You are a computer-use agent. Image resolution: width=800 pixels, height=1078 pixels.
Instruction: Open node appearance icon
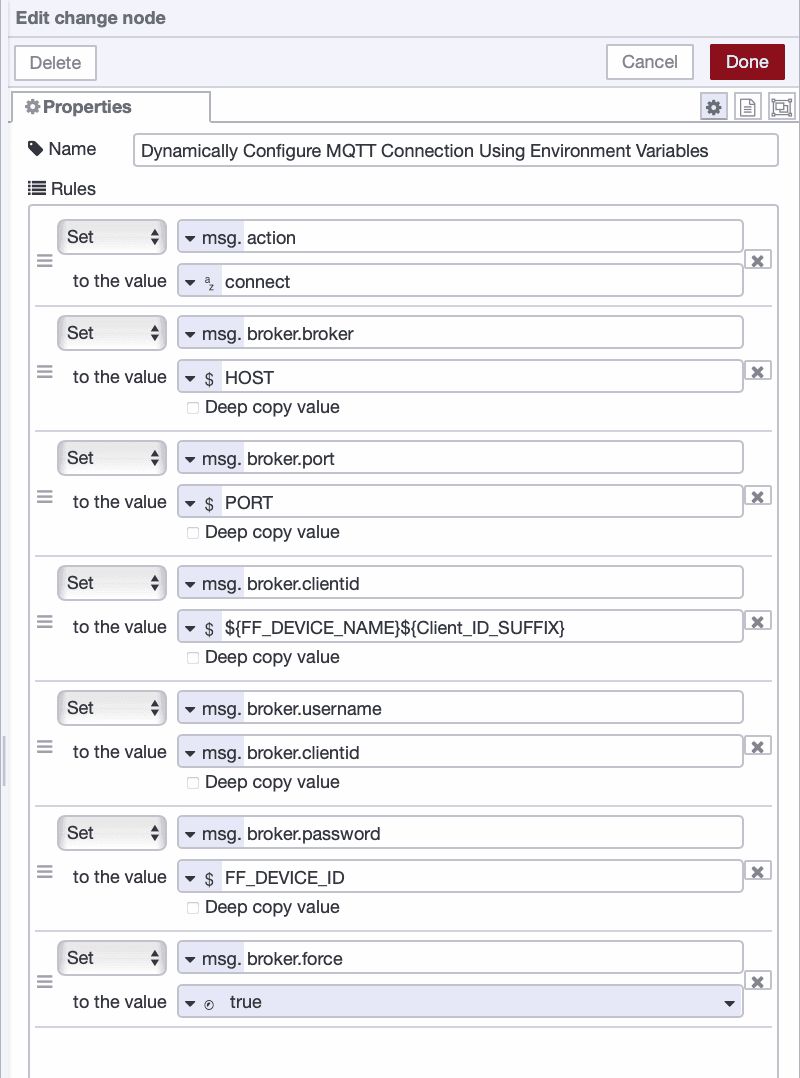pos(781,108)
